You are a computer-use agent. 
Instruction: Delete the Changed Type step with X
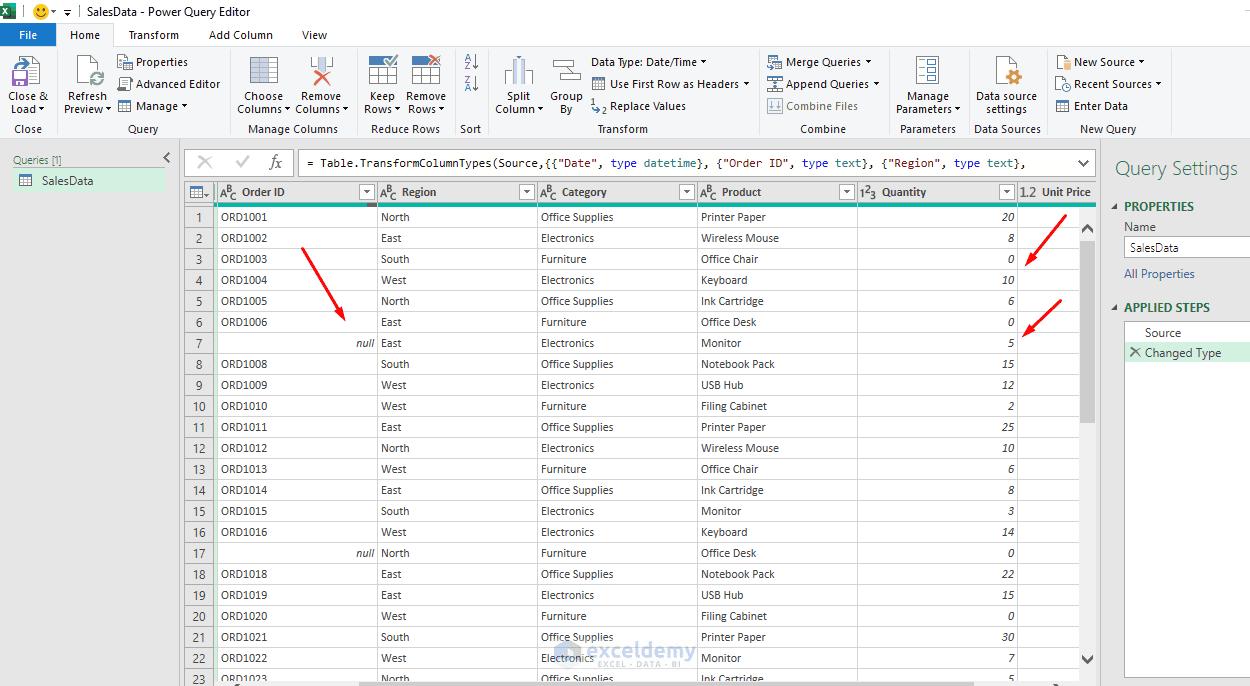(1134, 352)
